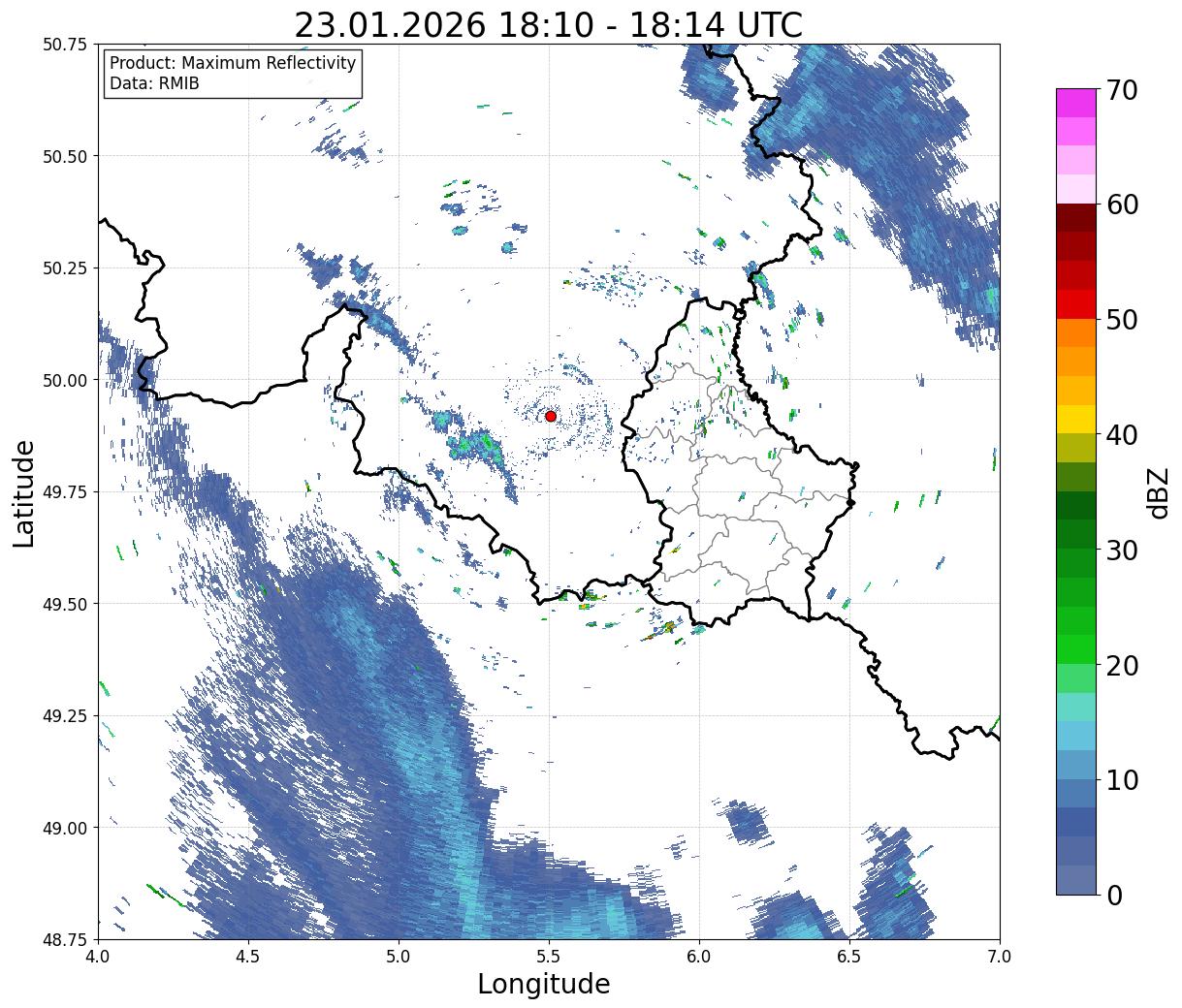The image size is (1182, 1008).
Task: Click the latitude tick label 50.00
Action: (64, 380)
